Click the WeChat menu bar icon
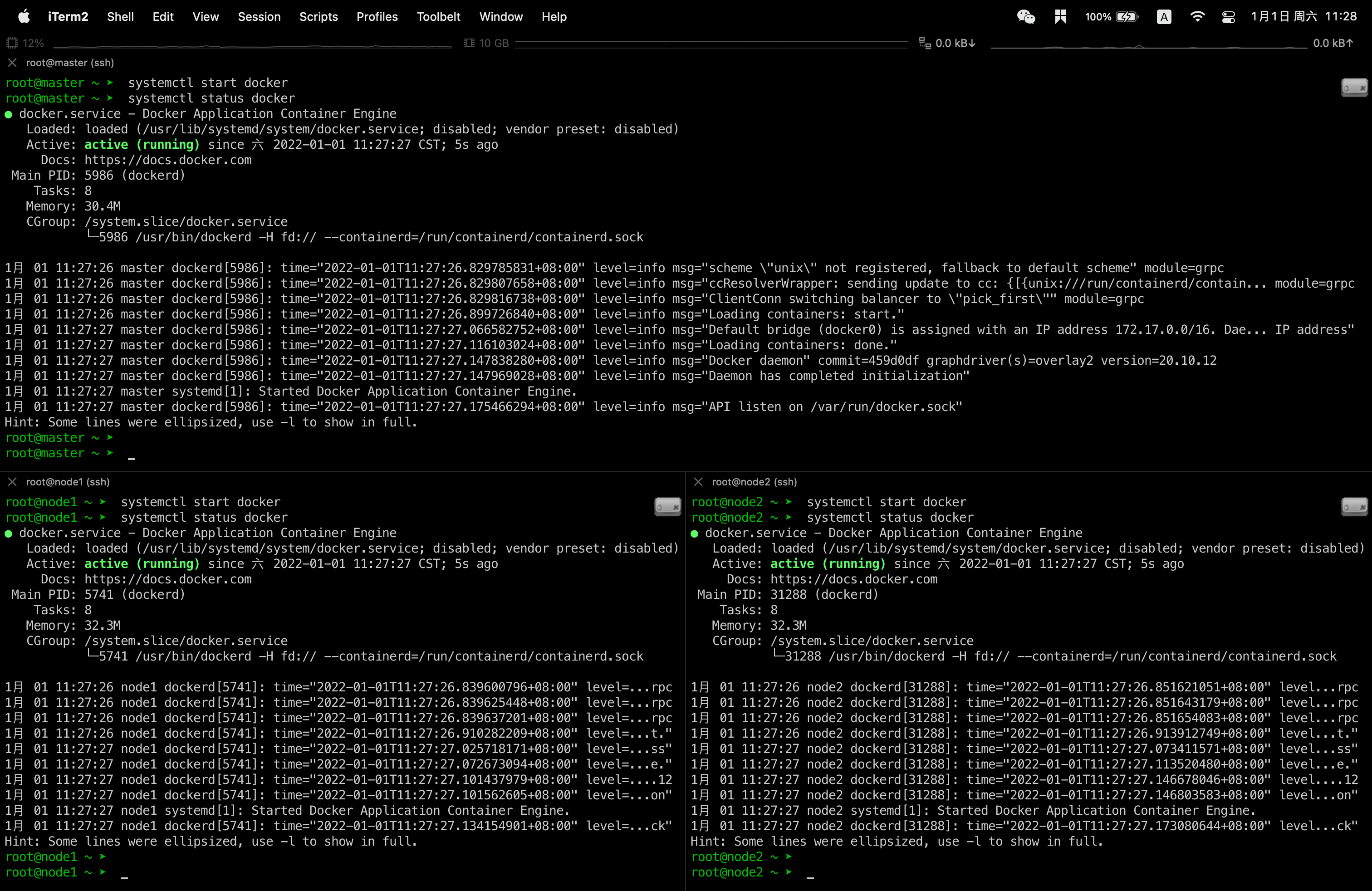1372x891 pixels. (x=1026, y=17)
